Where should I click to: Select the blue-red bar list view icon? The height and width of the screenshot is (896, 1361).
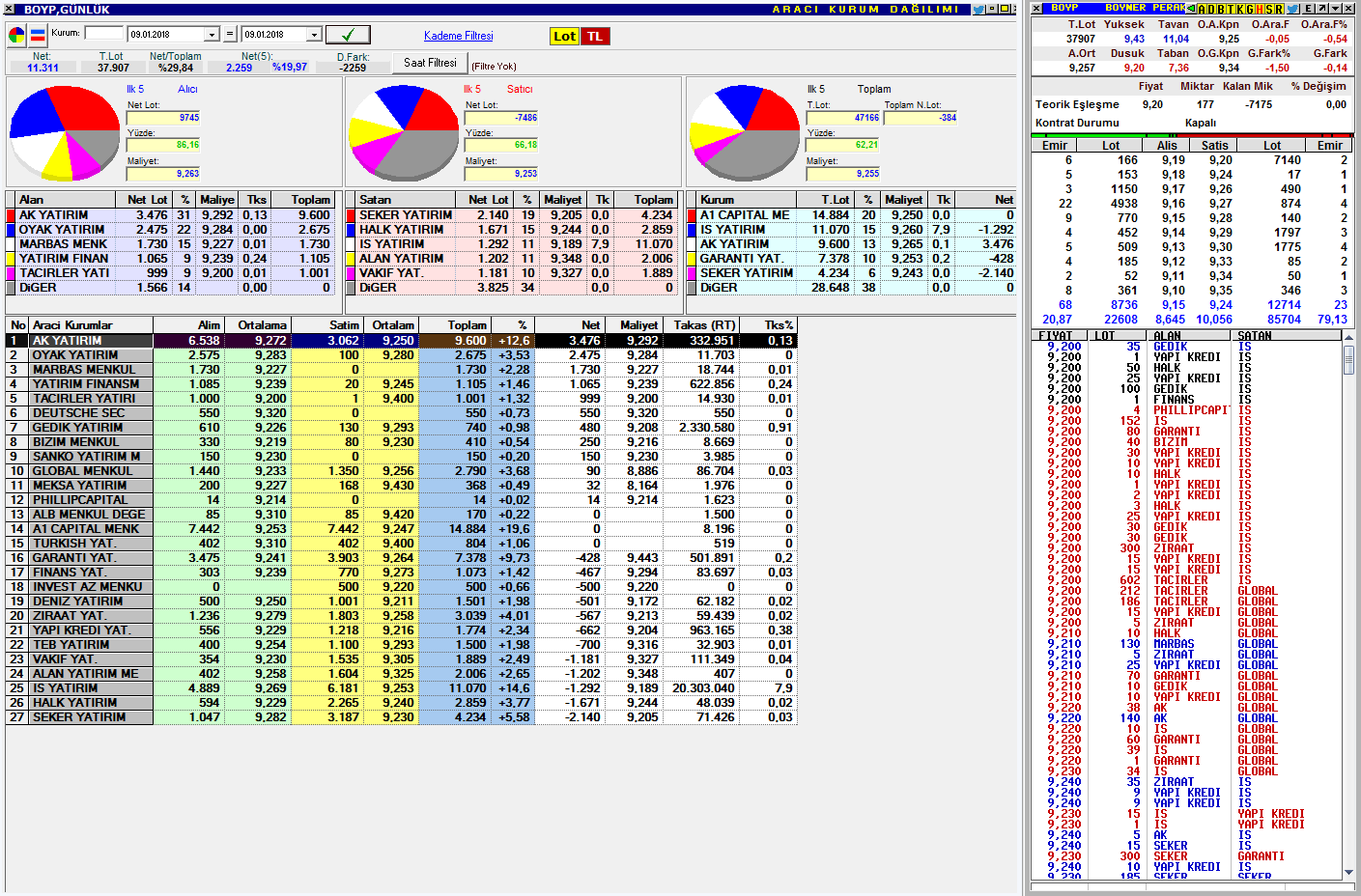38,36
